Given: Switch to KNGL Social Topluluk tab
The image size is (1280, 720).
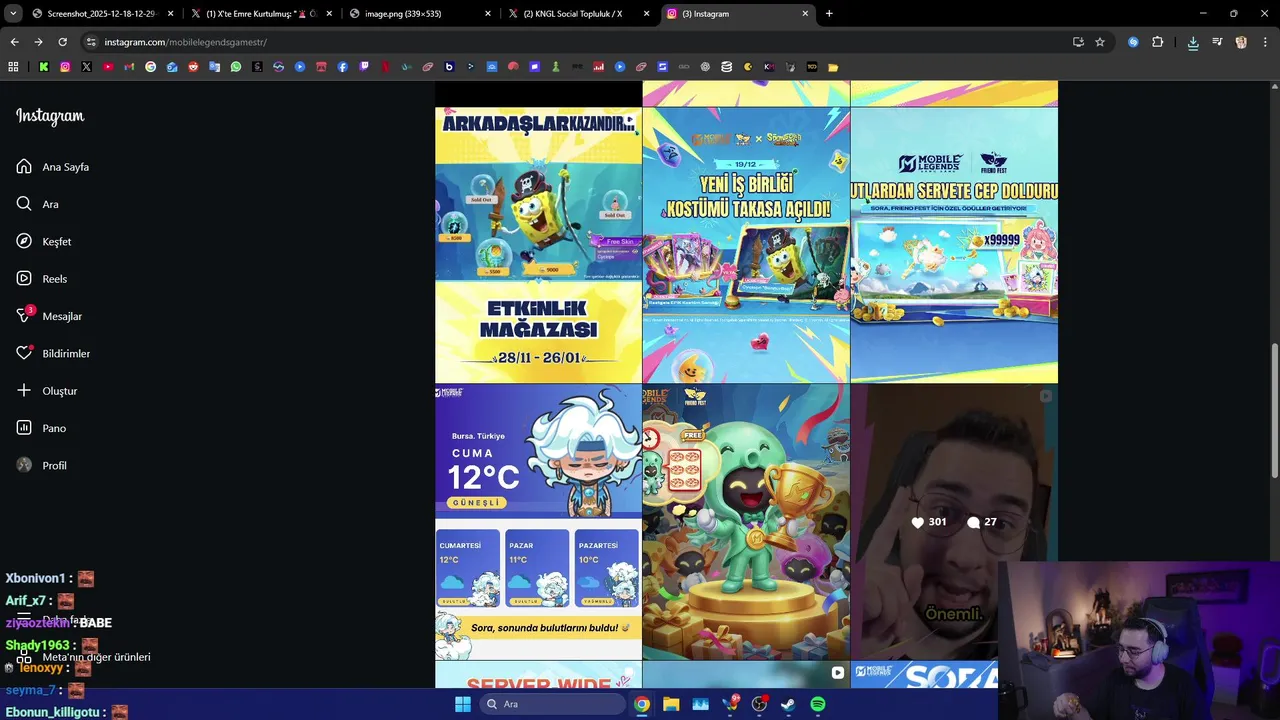Looking at the screenshot, I should click(x=580, y=14).
